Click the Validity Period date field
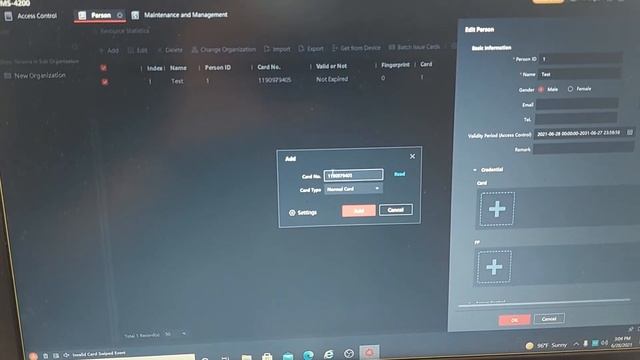This screenshot has width=640, height=360. tap(584, 133)
